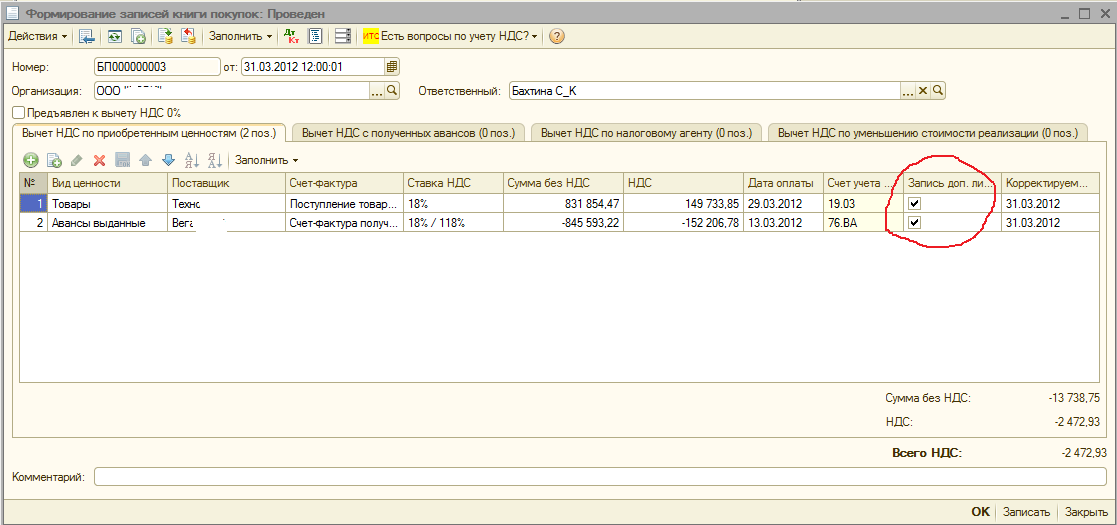This screenshot has height=525, width=1117.
Task: Click the Записать button
Action: (x=1027, y=512)
